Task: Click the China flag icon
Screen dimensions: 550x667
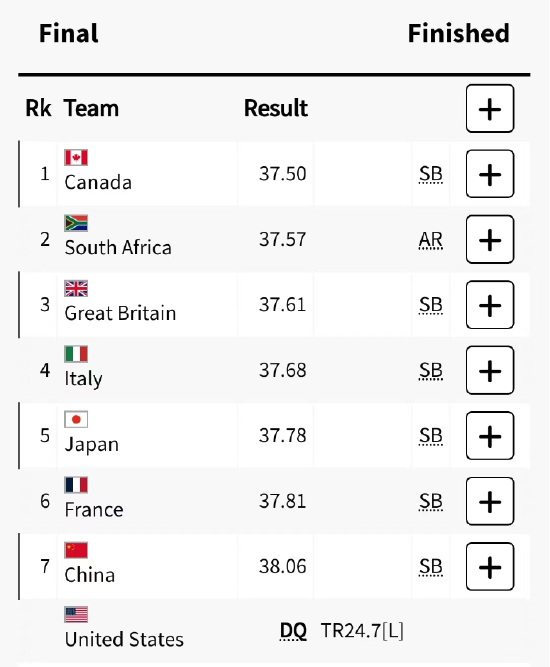Action: pos(76,550)
